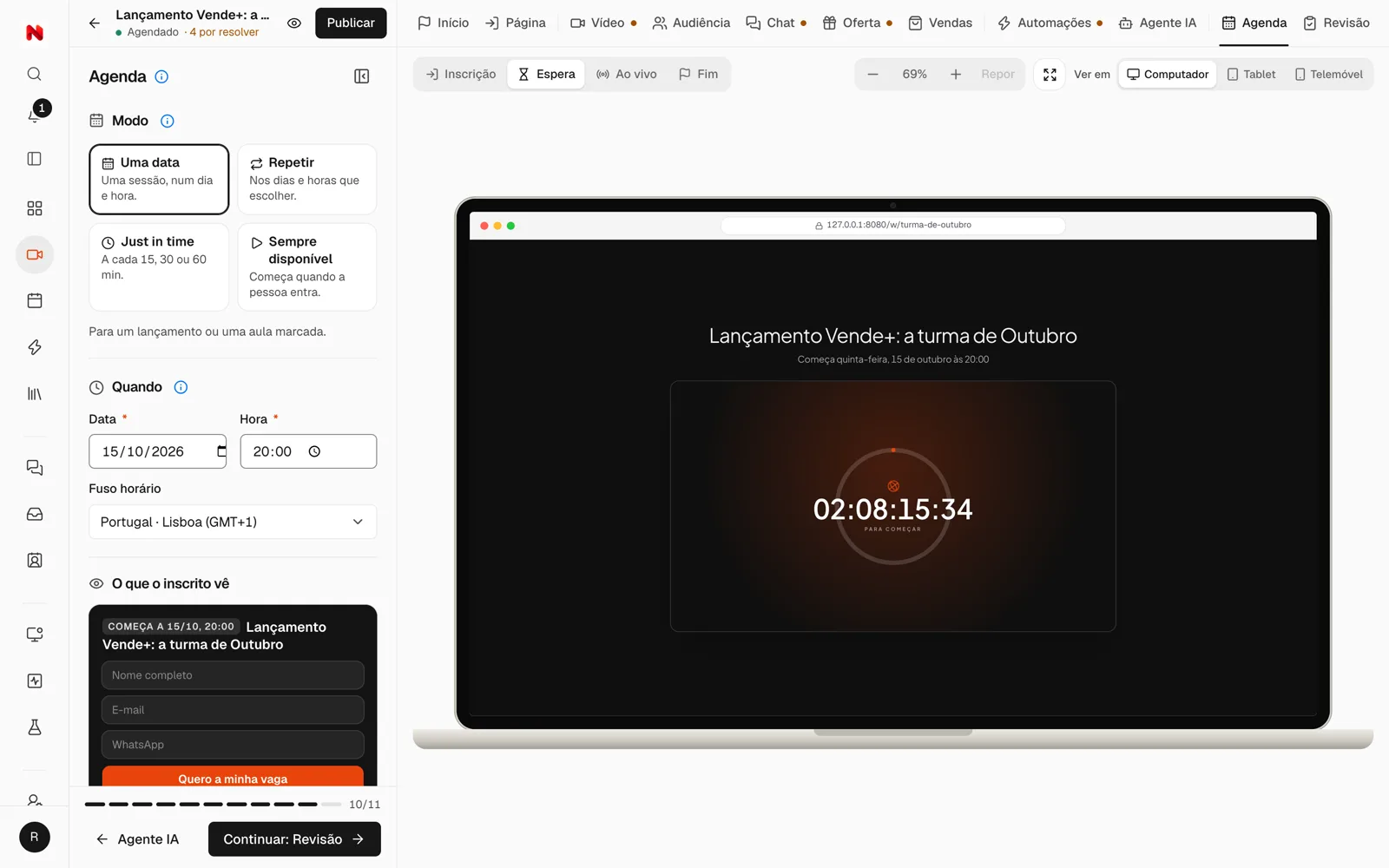Zoom out with the minus button
The width and height of the screenshot is (1389, 868).
(x=872, y=75)
